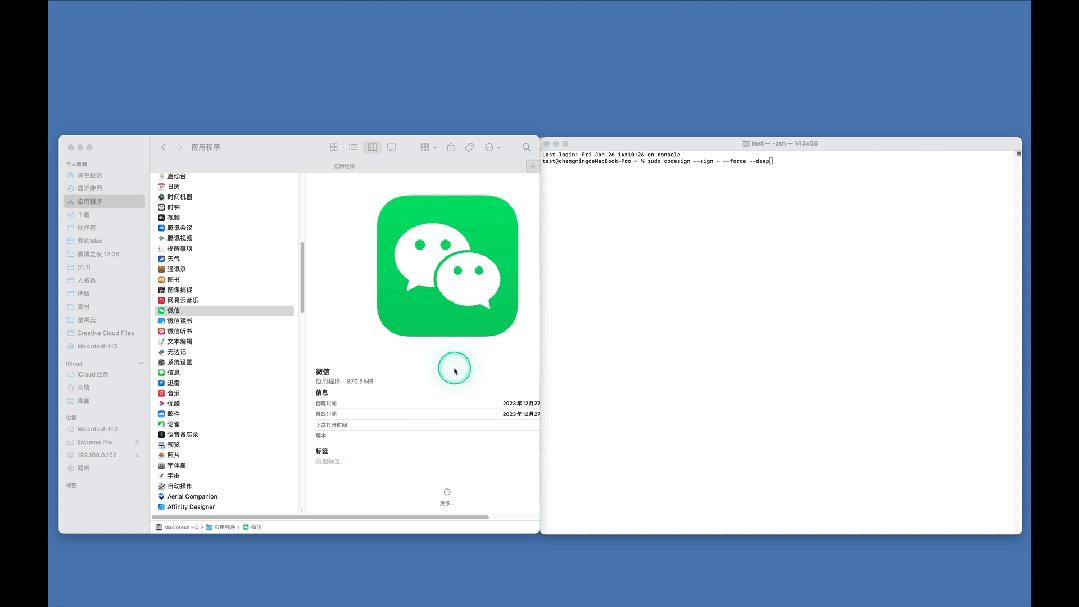The width and height of the screenshot is (1079, 607).
Task: Open iCloud云盘 in the sidebar
Action: pos(92,374)
